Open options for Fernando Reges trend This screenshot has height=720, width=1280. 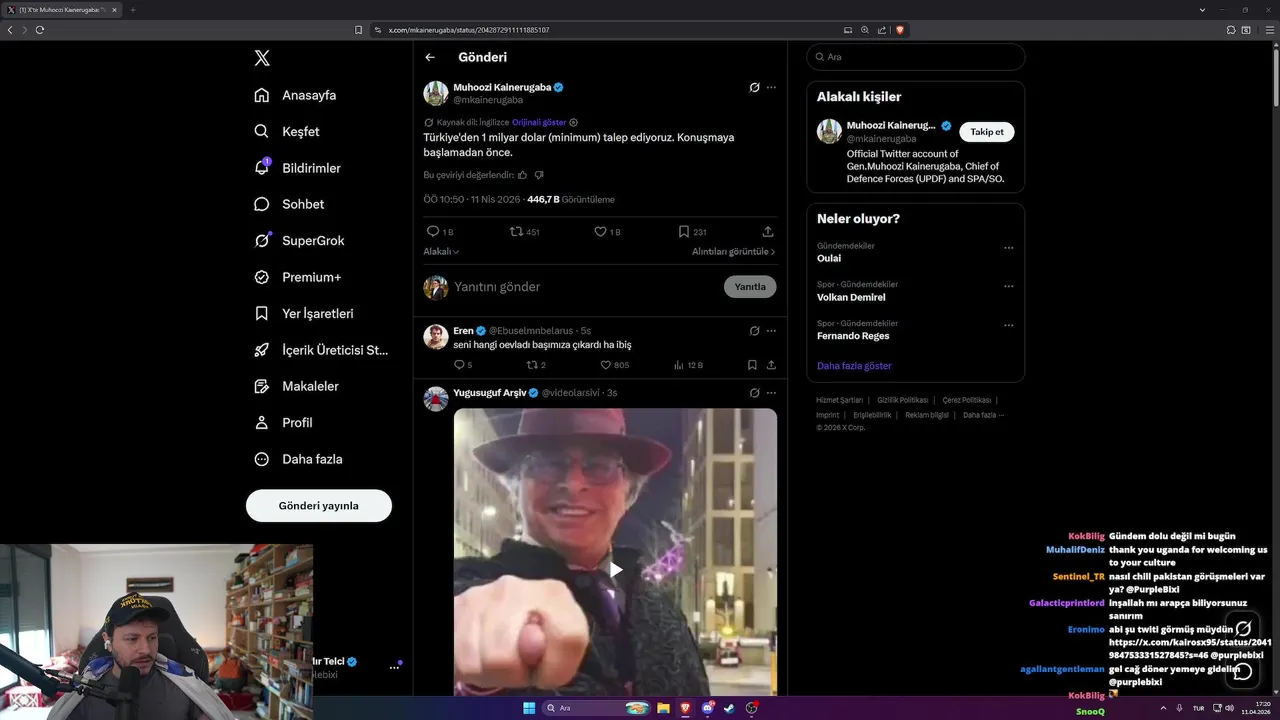point(1008,325)
